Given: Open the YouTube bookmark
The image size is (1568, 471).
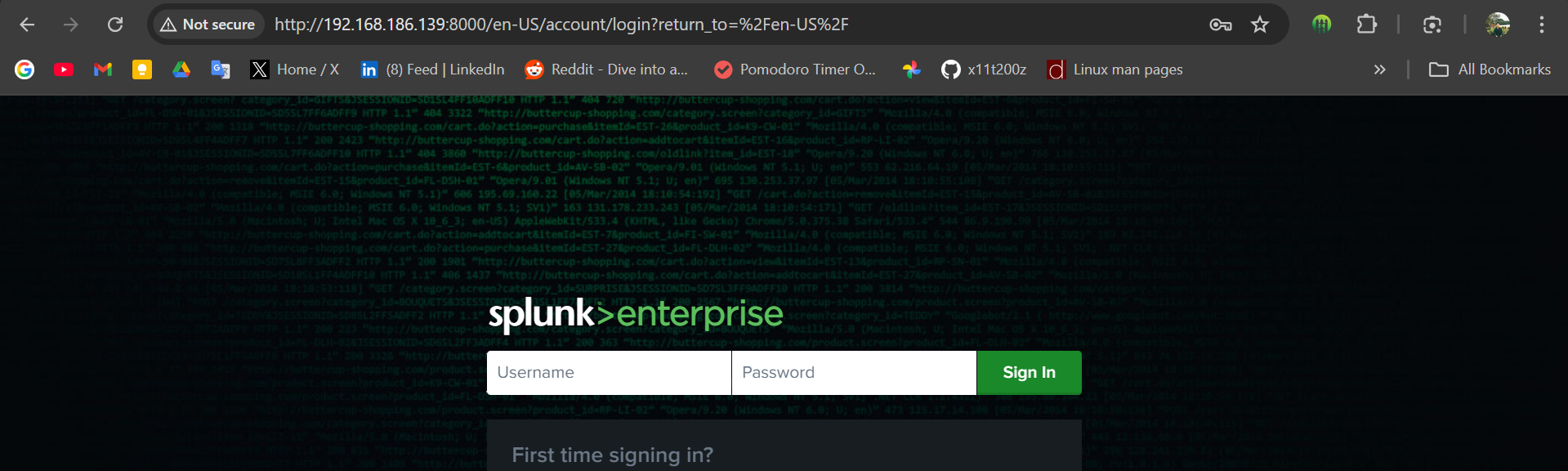Looking at the screenshot, I should (64, 70).
